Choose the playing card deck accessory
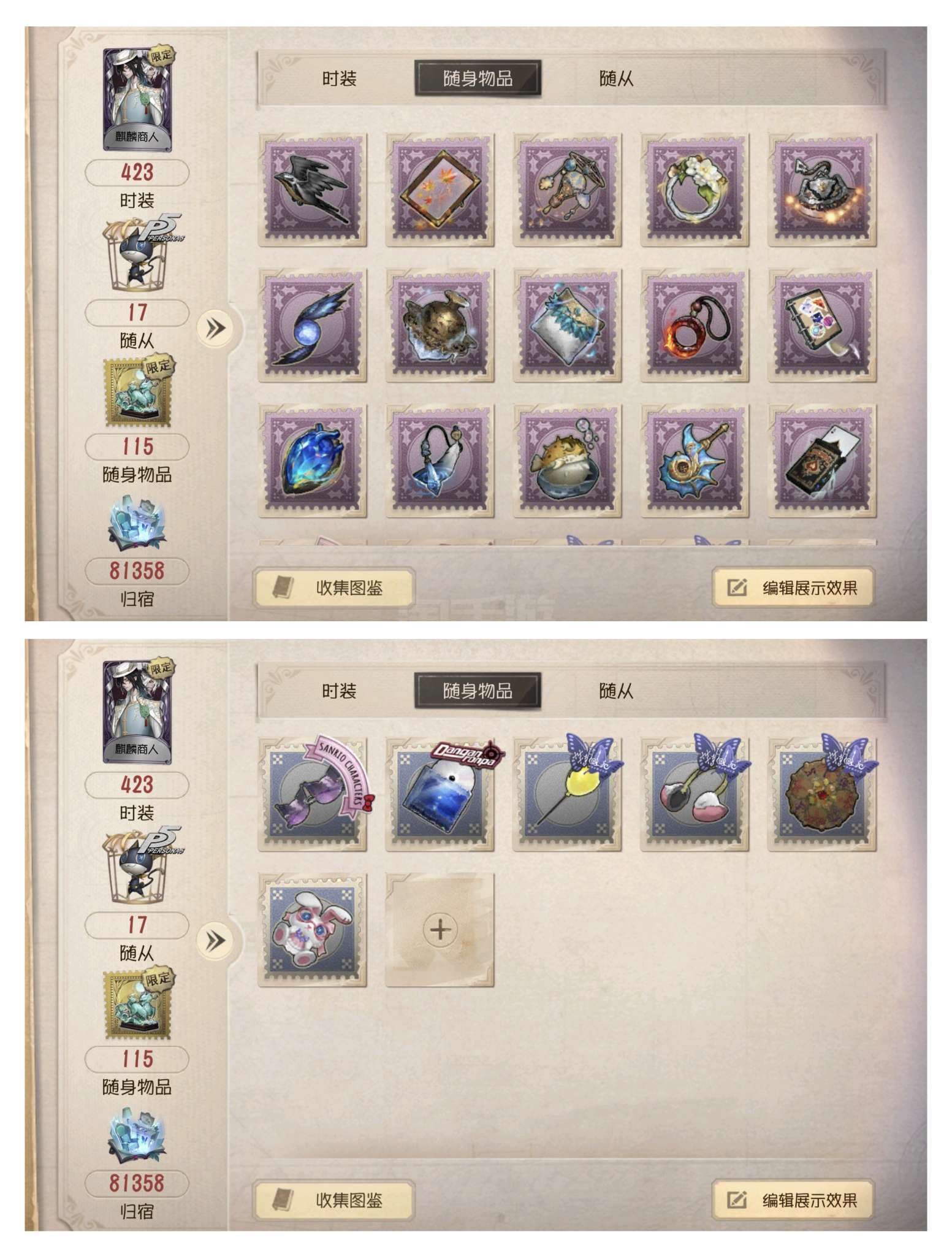The height and width of the screenshot is (1256, 952). click(x=822, y=461)
